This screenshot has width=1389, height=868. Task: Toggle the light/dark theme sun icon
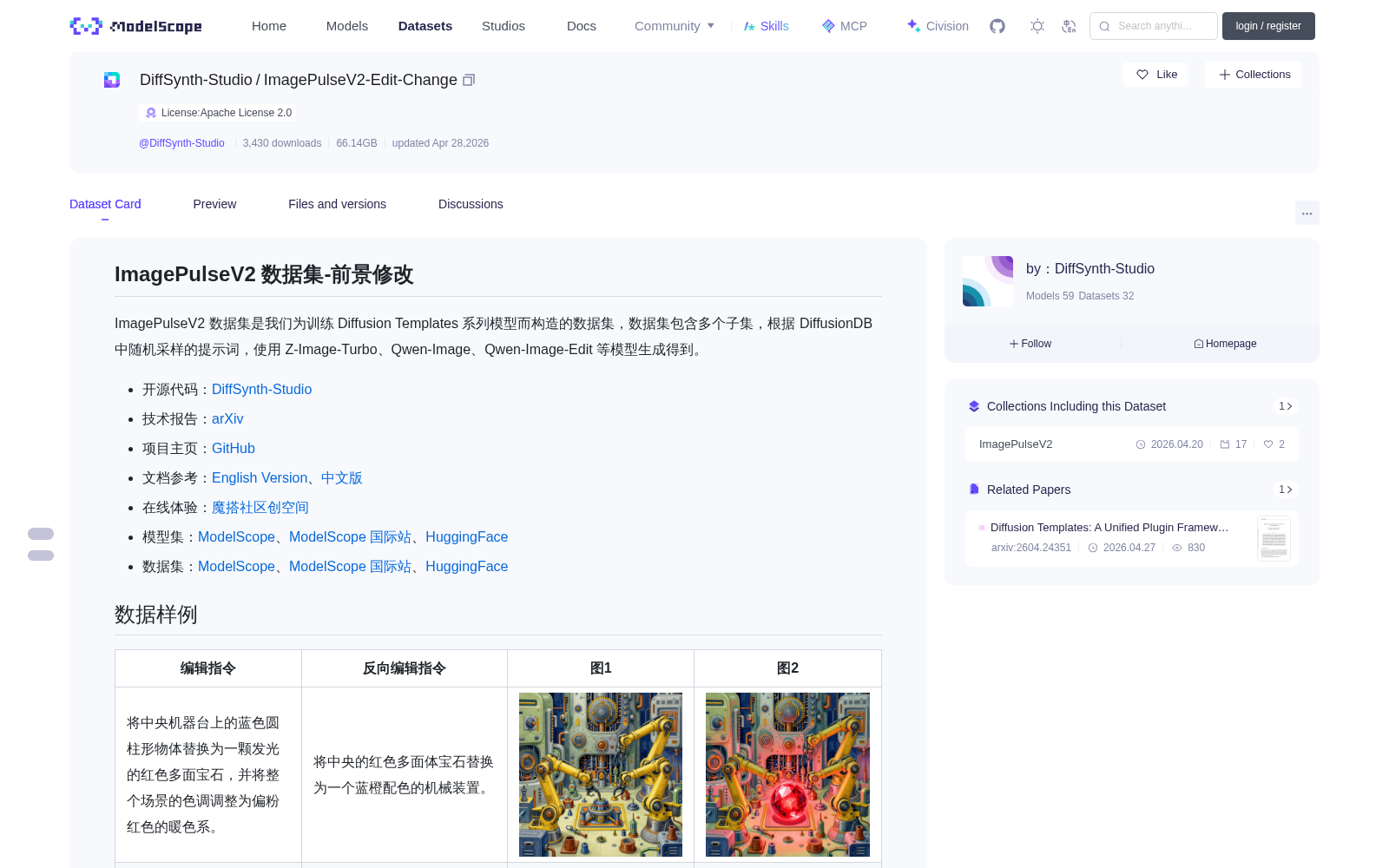tap(1037, 26)
